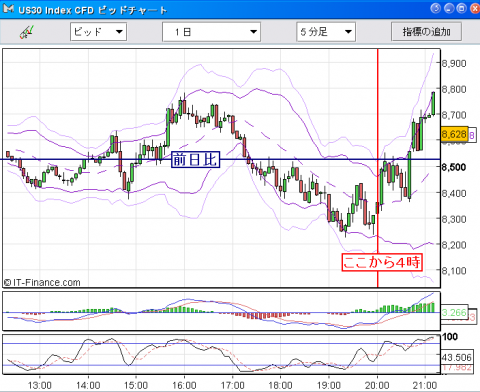Click the app logo in title bar

(8, 9)
